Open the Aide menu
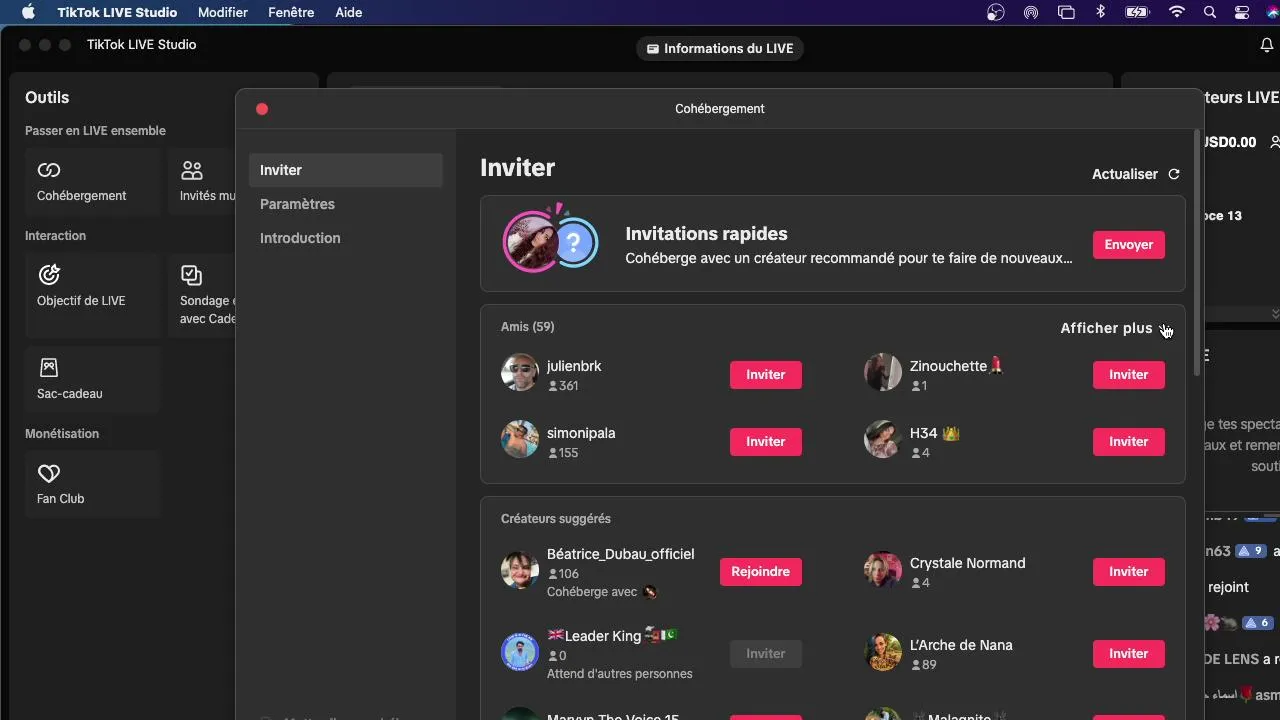 click(349, 12)
